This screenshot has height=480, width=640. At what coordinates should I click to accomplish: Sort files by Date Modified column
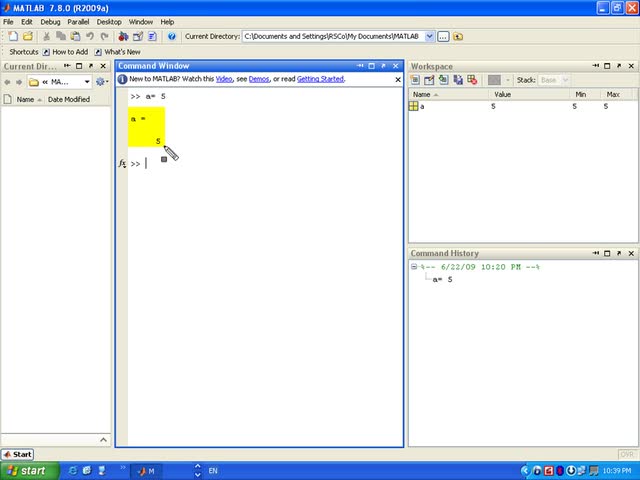click(x=69, y=99)
